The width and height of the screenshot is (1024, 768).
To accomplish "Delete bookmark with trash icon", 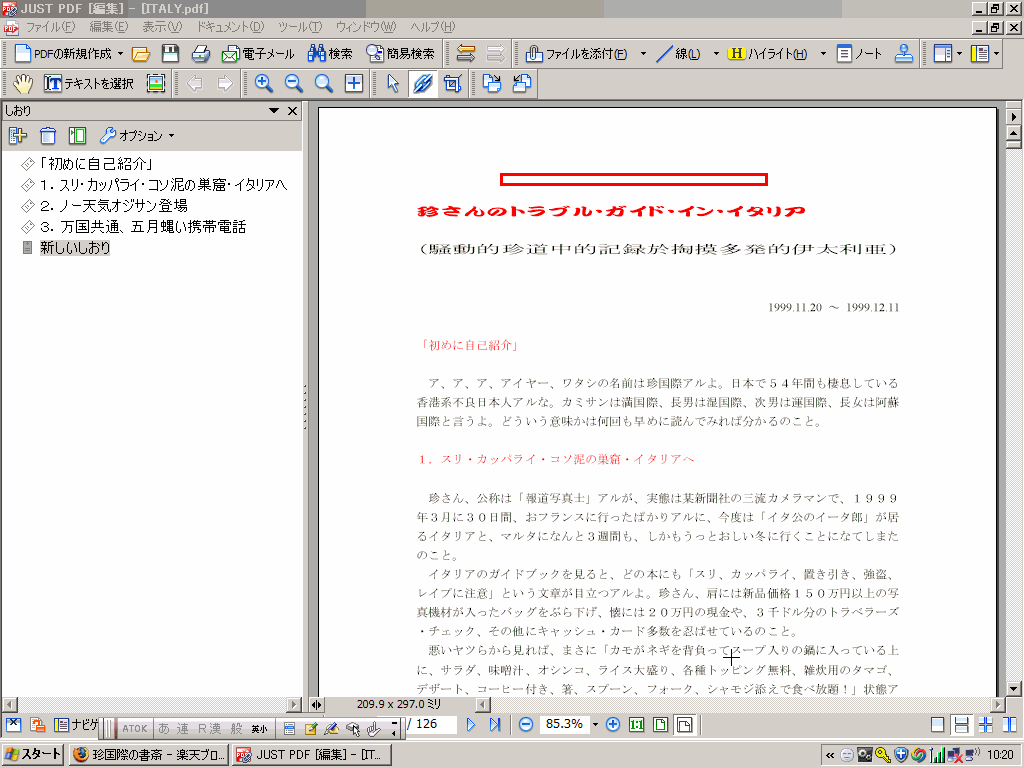I will [48, 136].
